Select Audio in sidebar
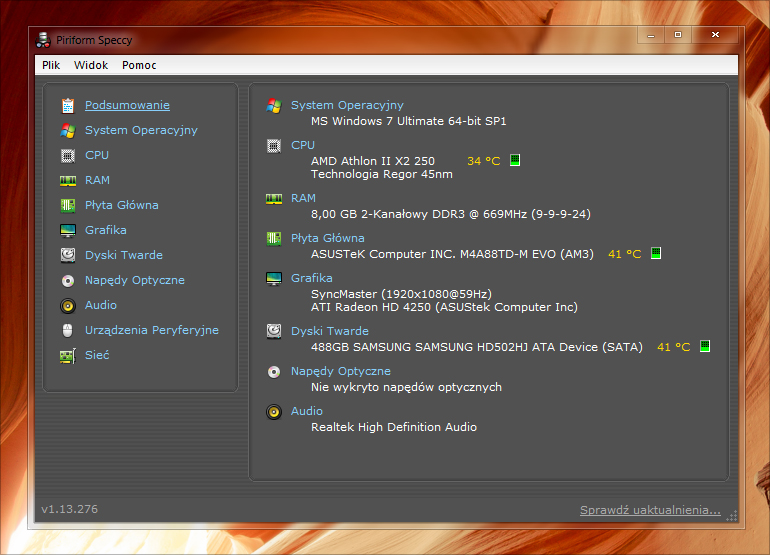770x555 pixels. (101, 305)
